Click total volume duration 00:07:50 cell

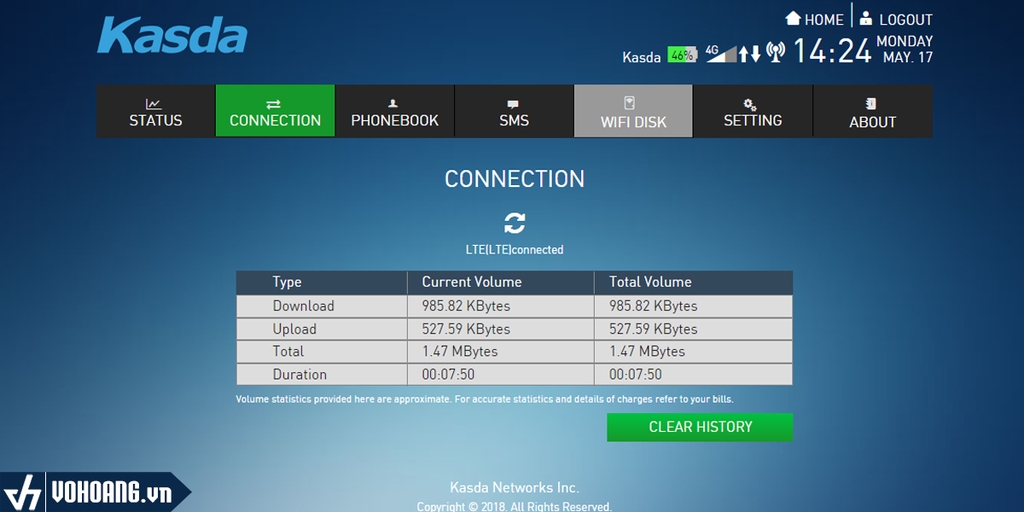click(635, 375)
